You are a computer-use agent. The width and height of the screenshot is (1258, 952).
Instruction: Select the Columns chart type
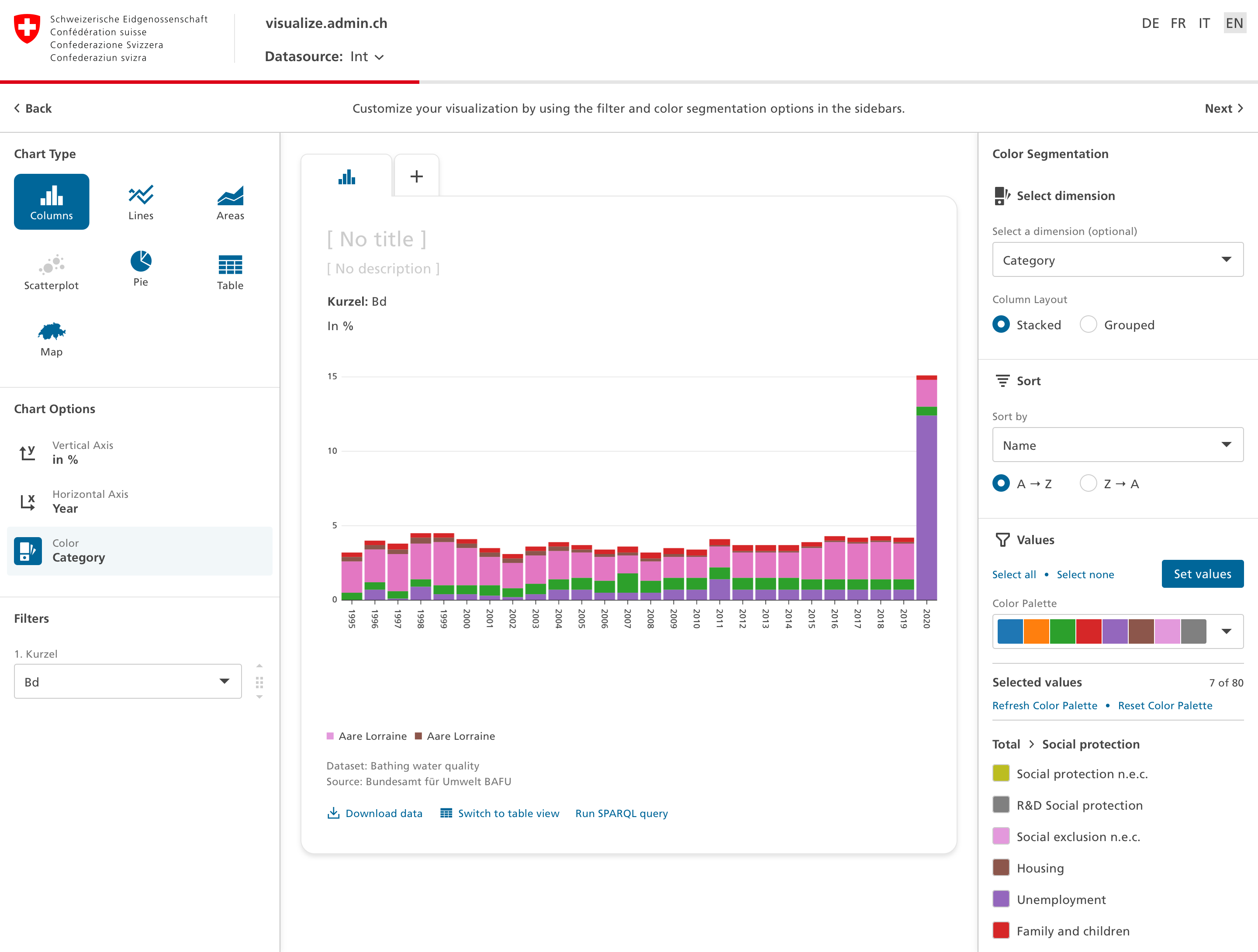51,202
